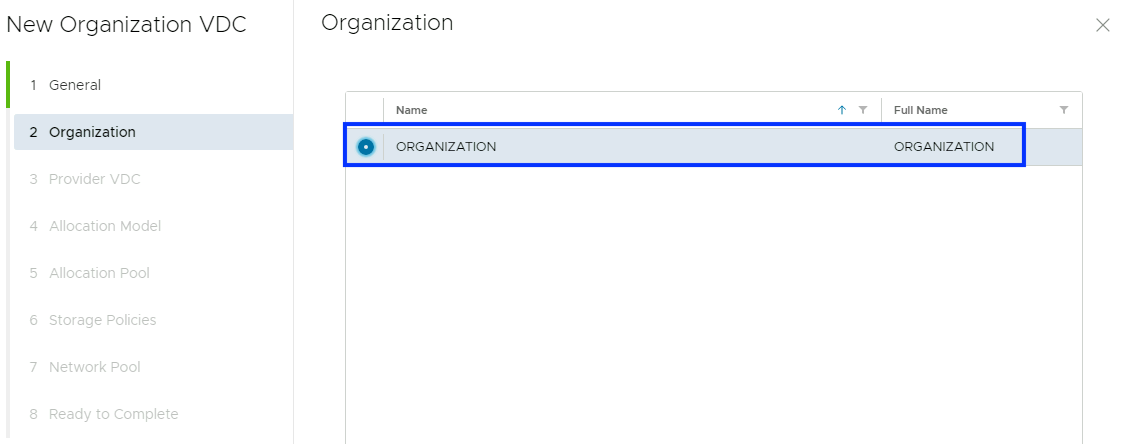Viewport: 1125px width, 444px height.
Task: Select the ORGANIZATION radio button
Action: tap(365, 147)
